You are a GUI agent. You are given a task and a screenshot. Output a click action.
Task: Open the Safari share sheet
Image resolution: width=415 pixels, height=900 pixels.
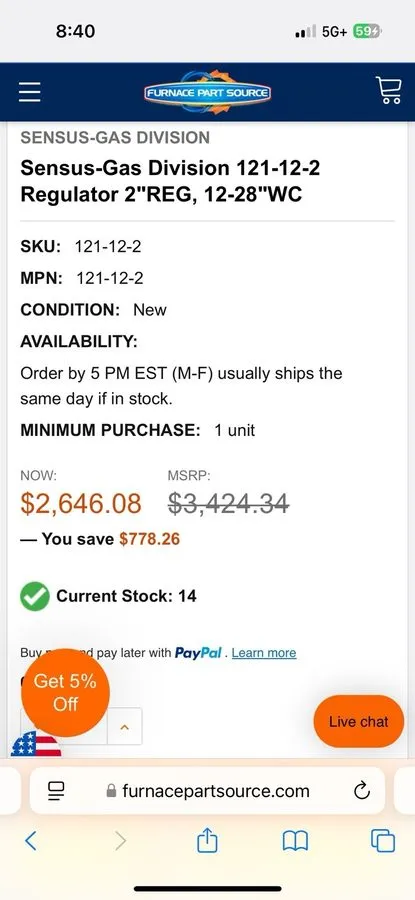point(207,841)
